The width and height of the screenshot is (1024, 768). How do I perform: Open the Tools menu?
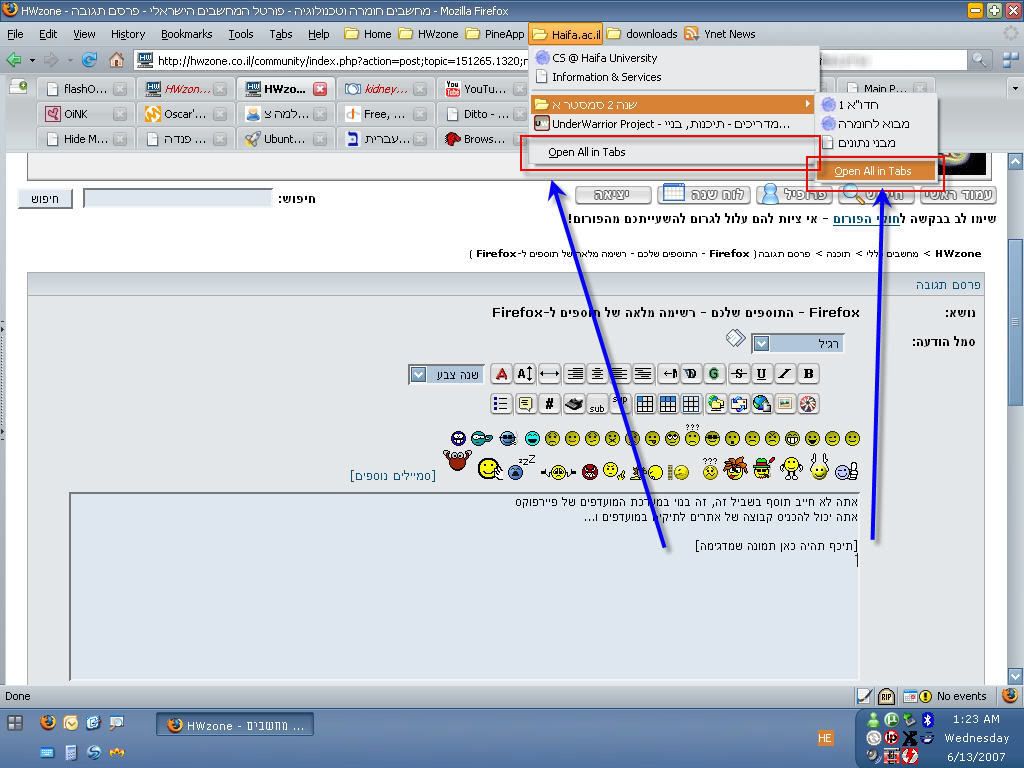(x=240, y=34)
